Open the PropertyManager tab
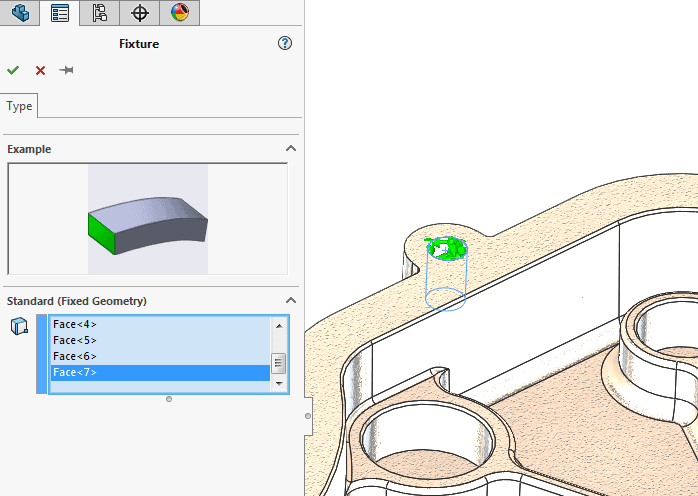Image resolution: width=698 pixels, height=496 pixels. (x=60, y=13)
